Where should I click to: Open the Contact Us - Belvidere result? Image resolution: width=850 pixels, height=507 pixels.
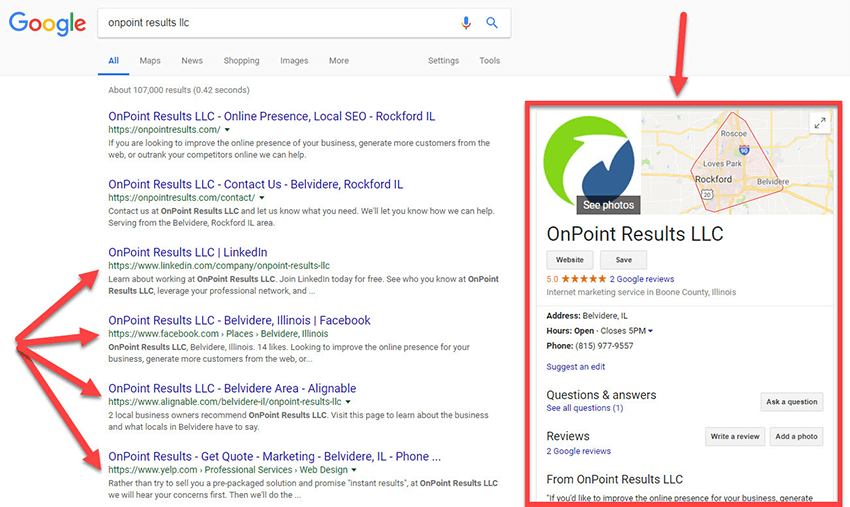pyautogui.click(x=255, y=184)
